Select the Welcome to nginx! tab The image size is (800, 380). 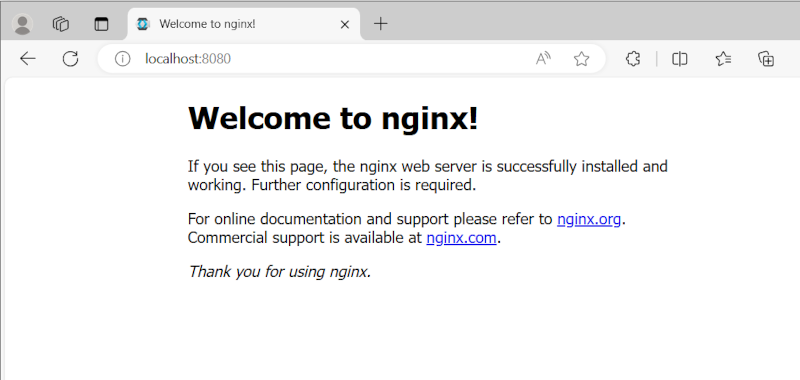(x=243, y=24)
